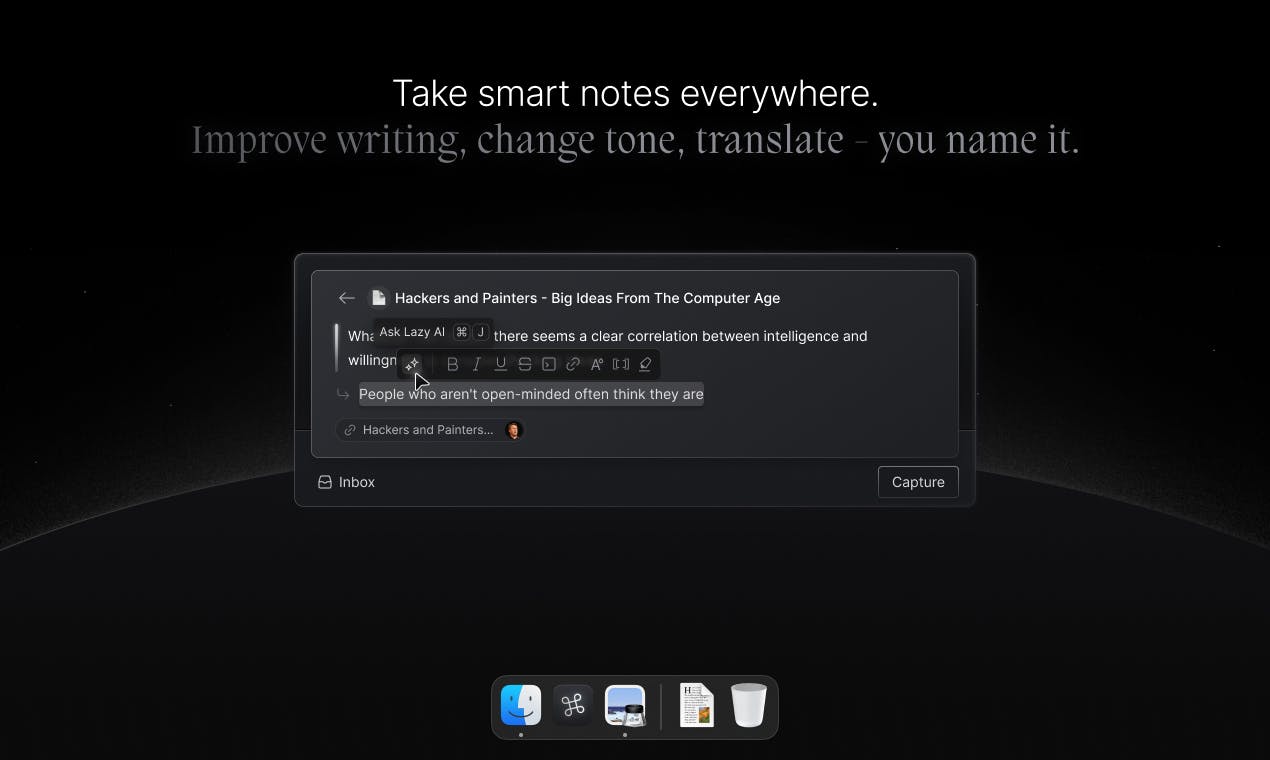Open Finder from the Dock
1270x760 pixels.
(x=521, y=706)
